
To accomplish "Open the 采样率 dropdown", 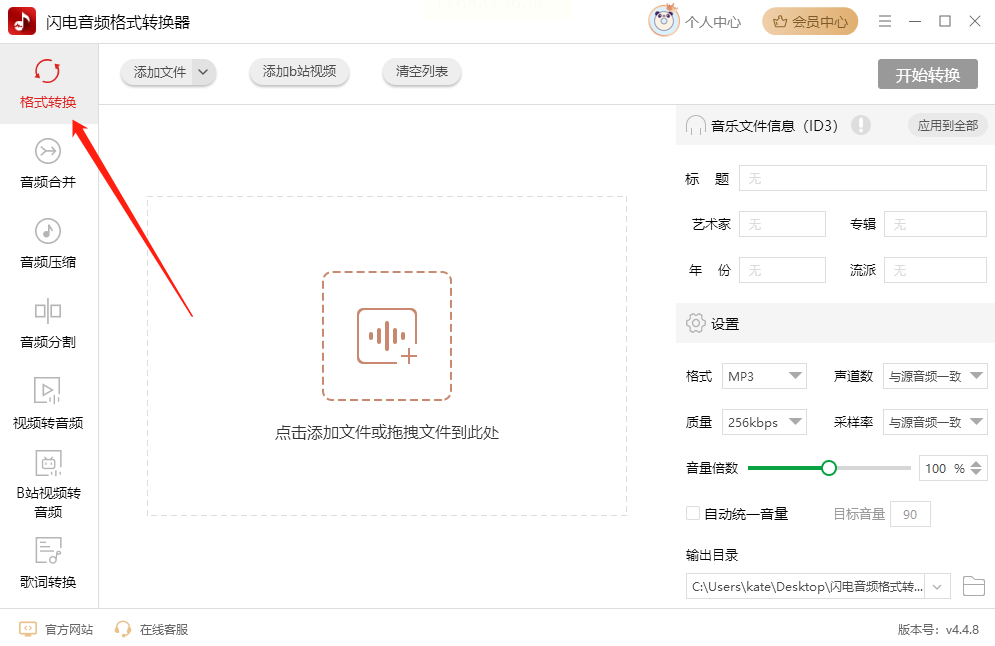I will point(935,422).
